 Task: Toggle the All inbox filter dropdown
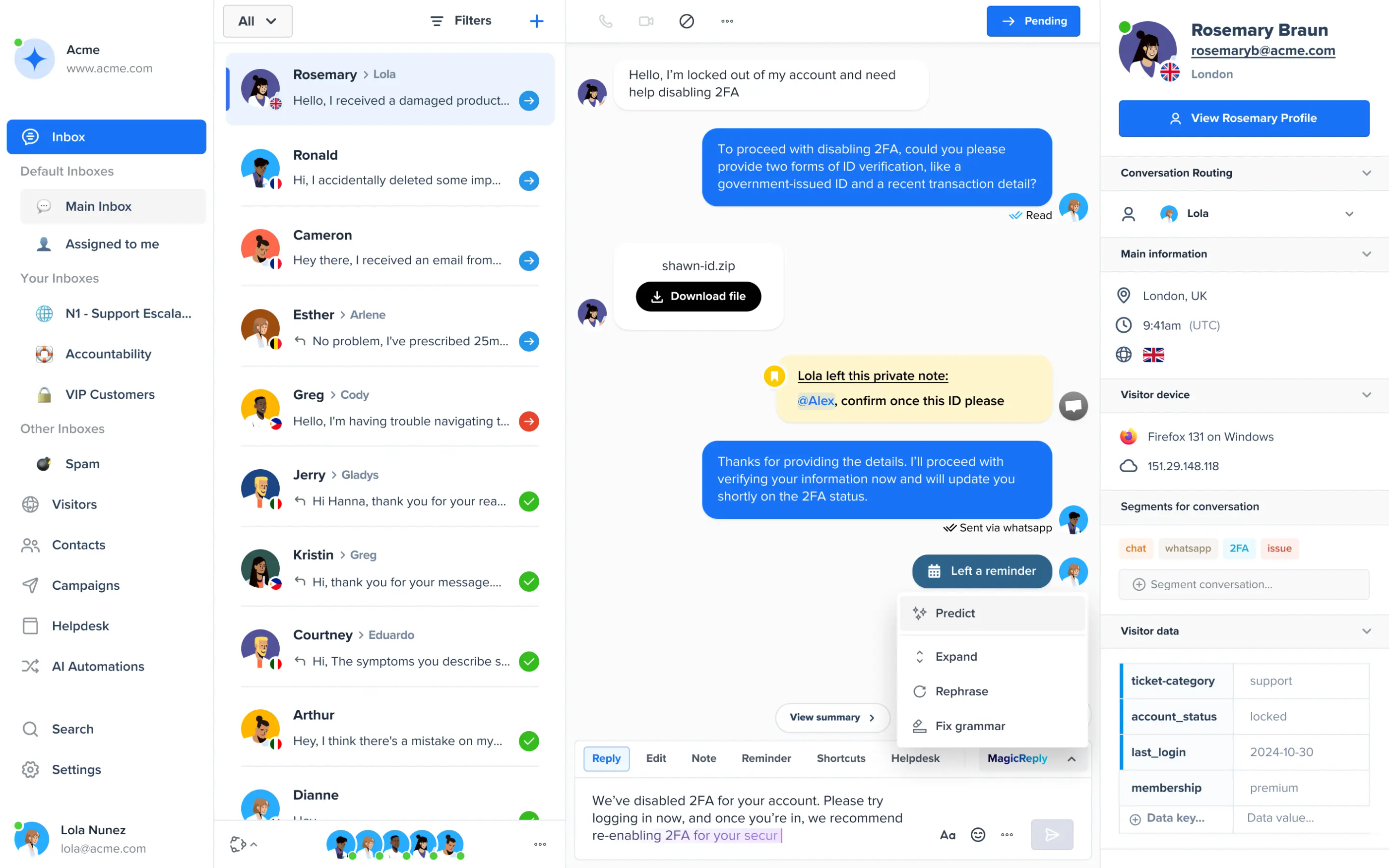point(254,20)
